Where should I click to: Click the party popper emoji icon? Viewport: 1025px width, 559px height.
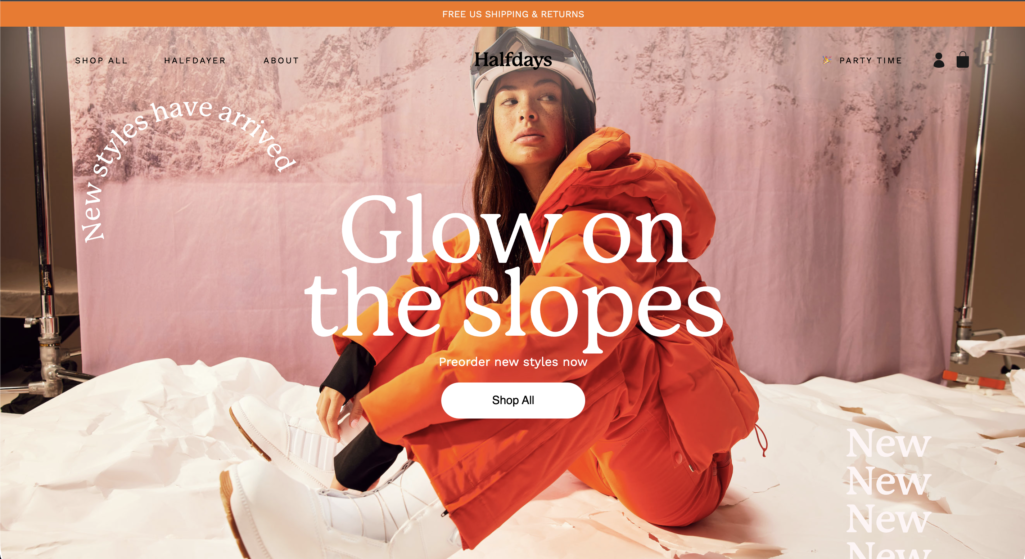pos(827,60)
